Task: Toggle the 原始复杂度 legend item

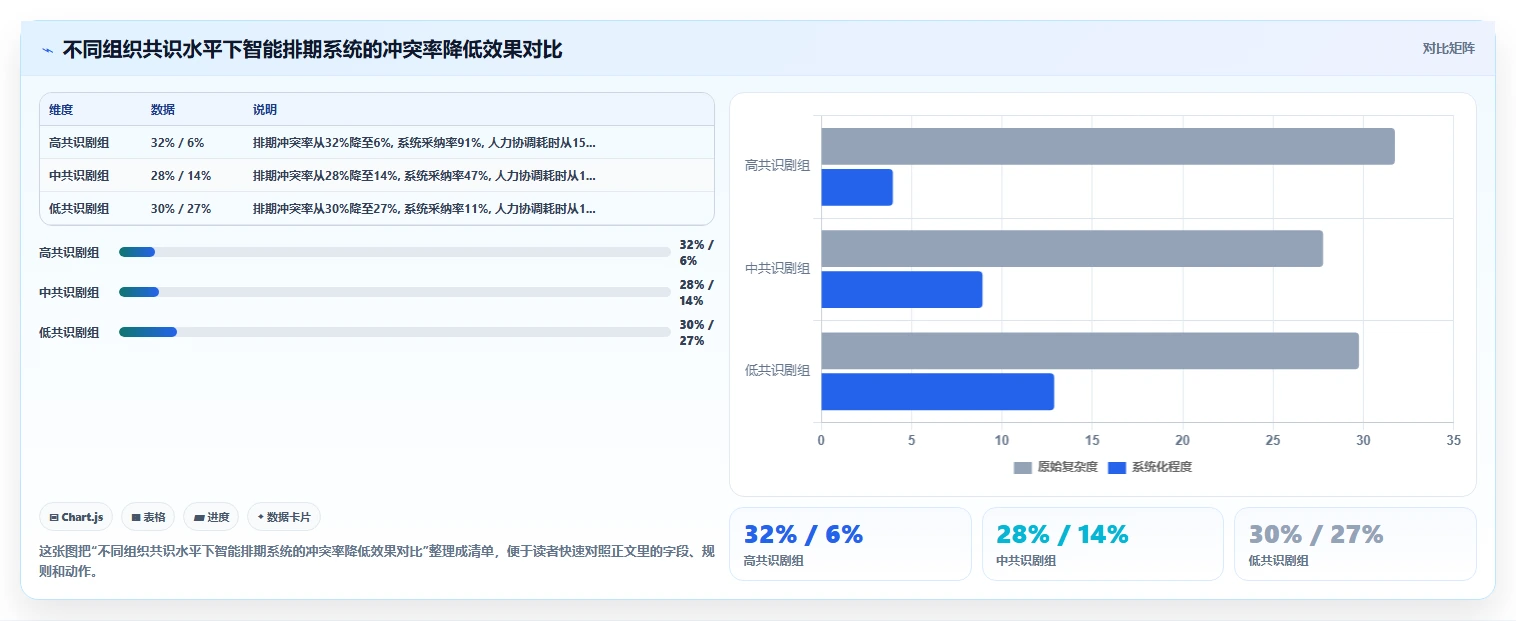Action: tap(1055, 467)
